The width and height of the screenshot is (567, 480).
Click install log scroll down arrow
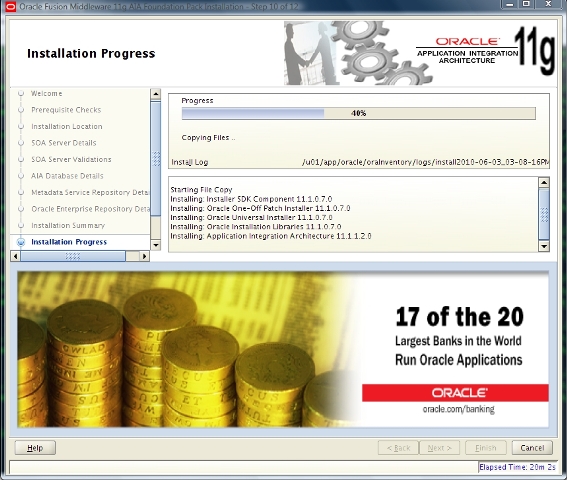pos(544,246)
